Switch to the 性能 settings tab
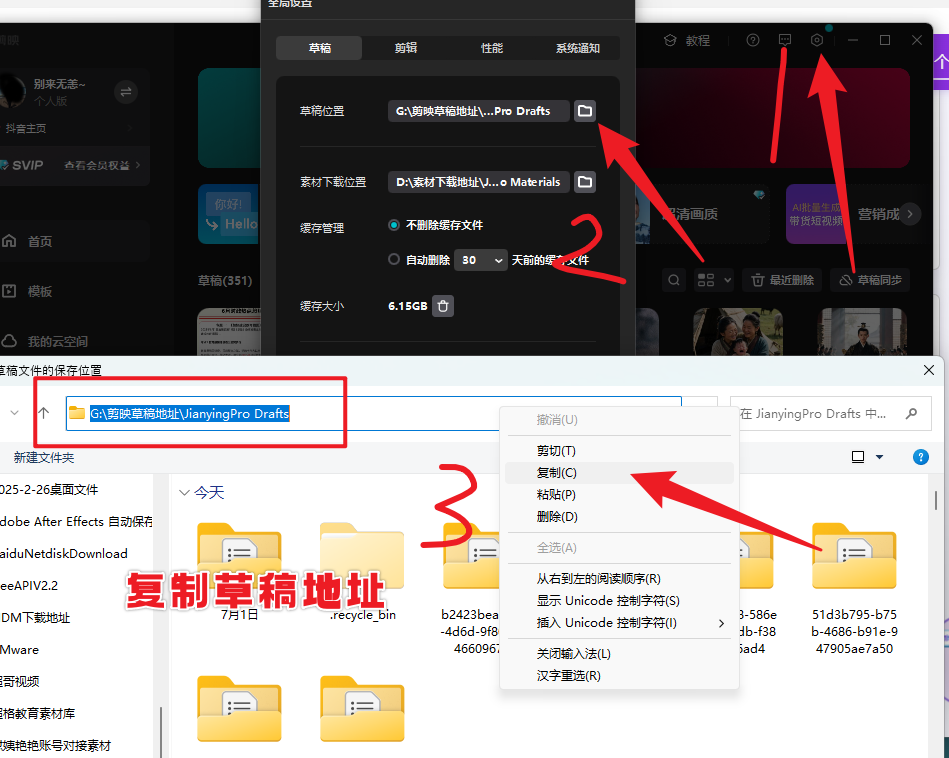 [491, 48]
